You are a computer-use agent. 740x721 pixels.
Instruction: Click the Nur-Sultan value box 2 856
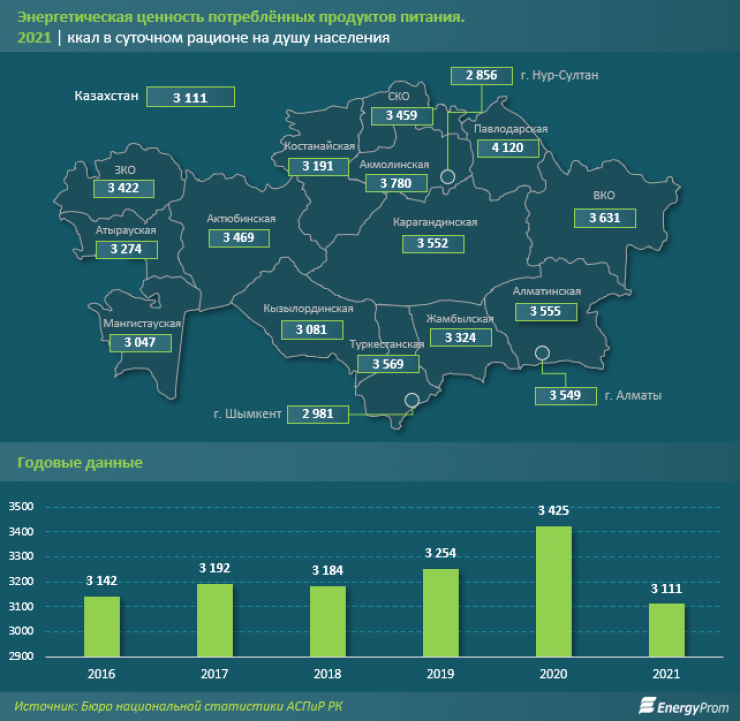pyautogui.click(x=481, y=76)
